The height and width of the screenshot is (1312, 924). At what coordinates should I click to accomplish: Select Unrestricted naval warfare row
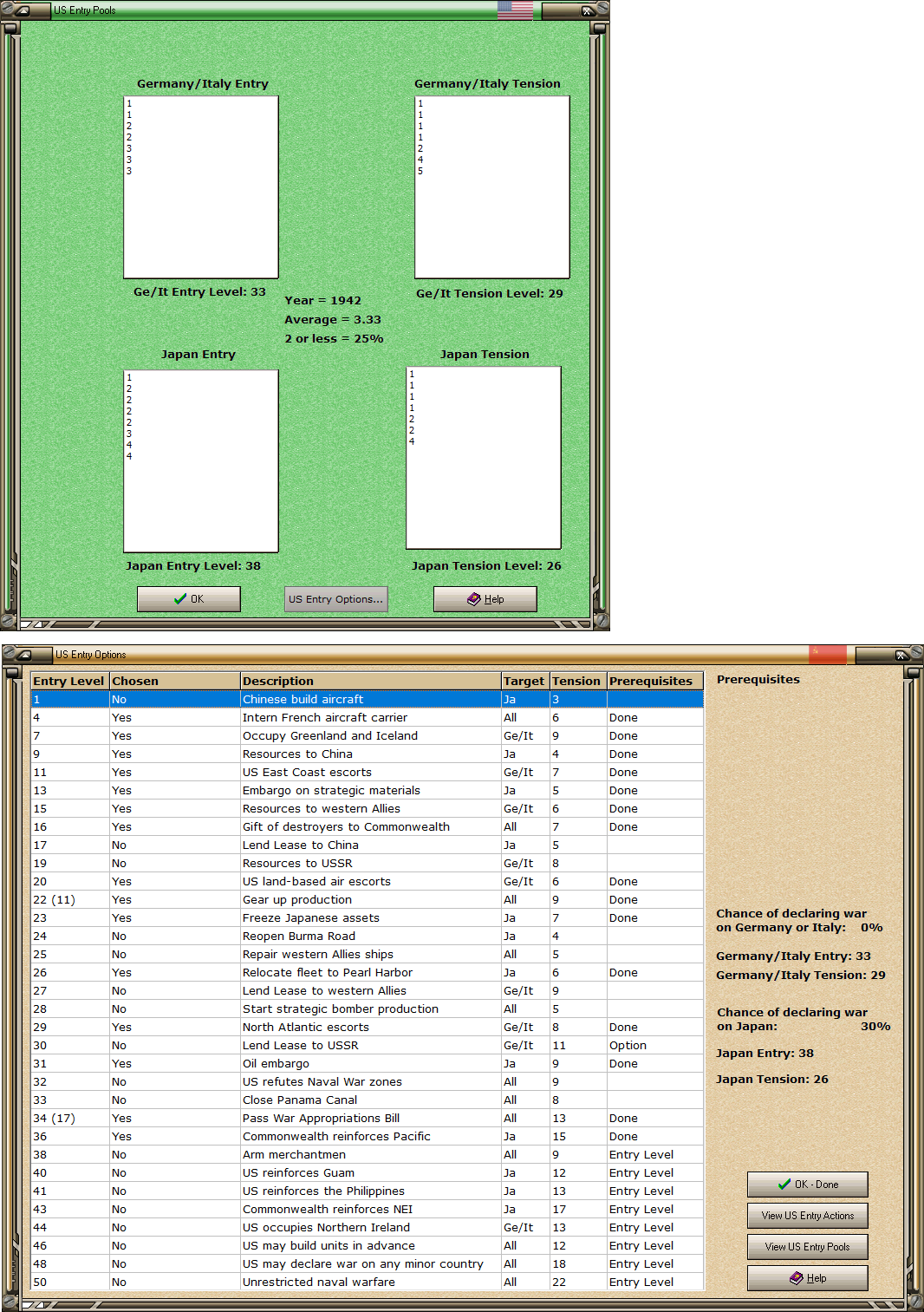pos(367,1282)
